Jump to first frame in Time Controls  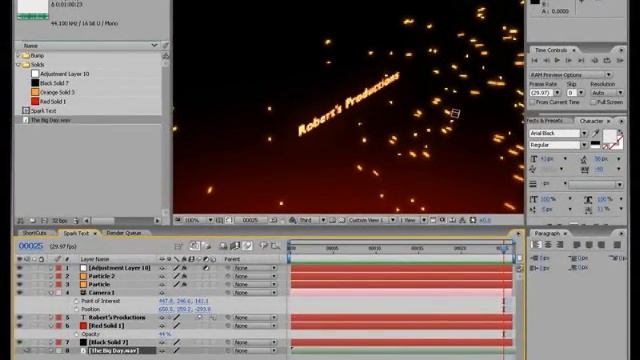click(534, 60)
